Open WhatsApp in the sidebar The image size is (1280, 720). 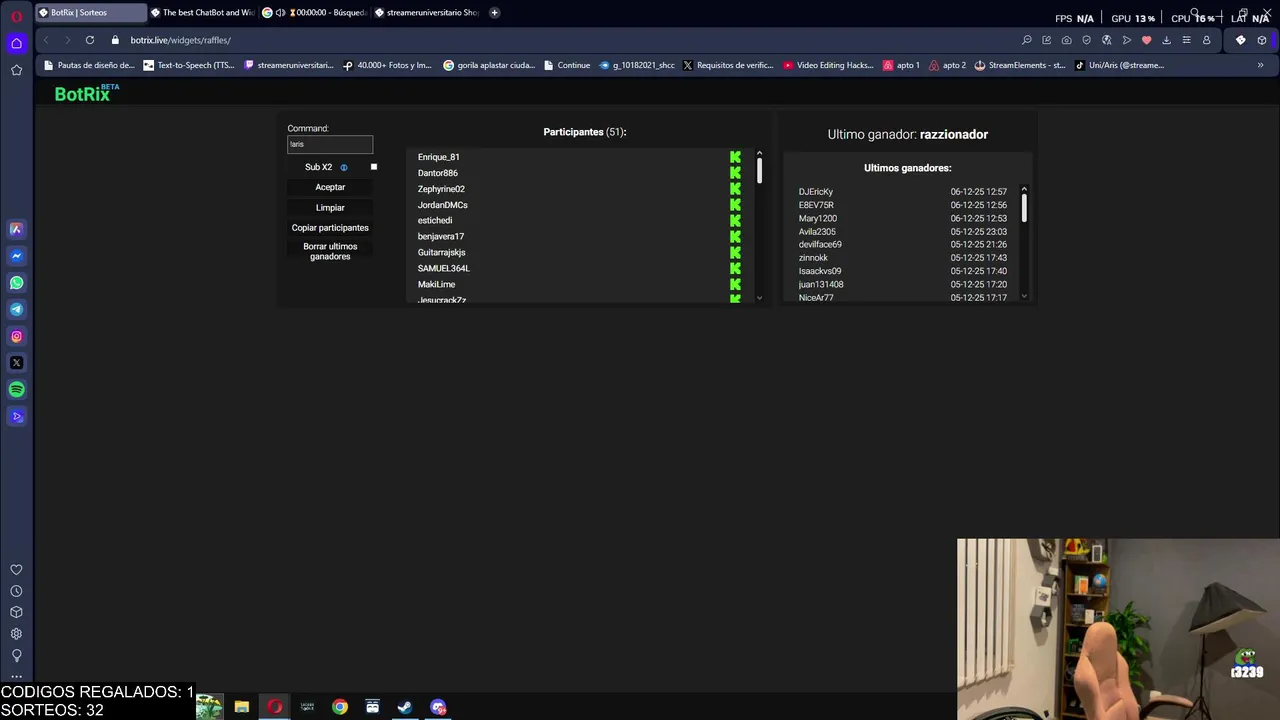pyautogui.click(x=16, y=283)
